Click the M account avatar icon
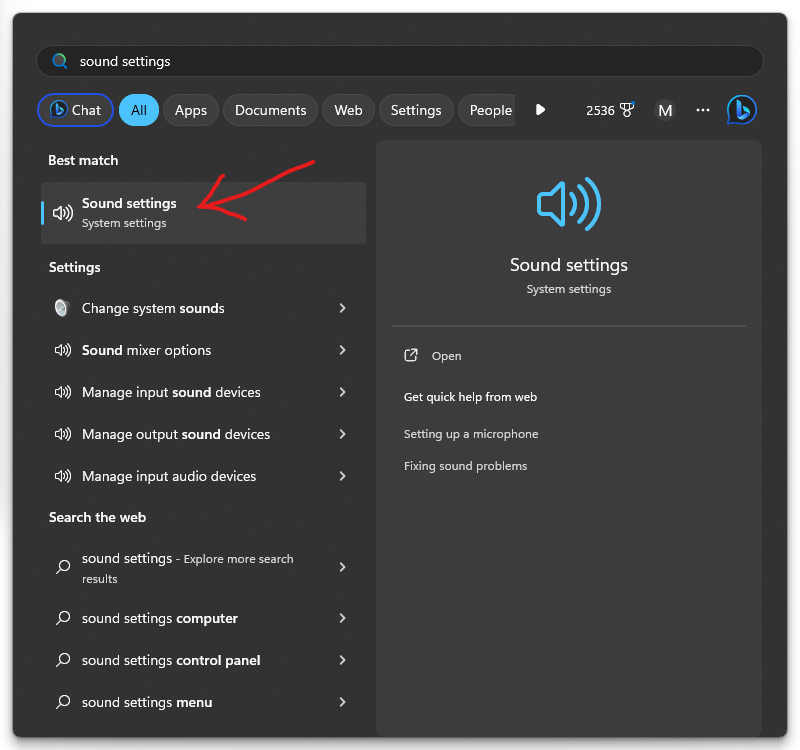This screenshot has height=750, width=800. click(x=665, y=110)
